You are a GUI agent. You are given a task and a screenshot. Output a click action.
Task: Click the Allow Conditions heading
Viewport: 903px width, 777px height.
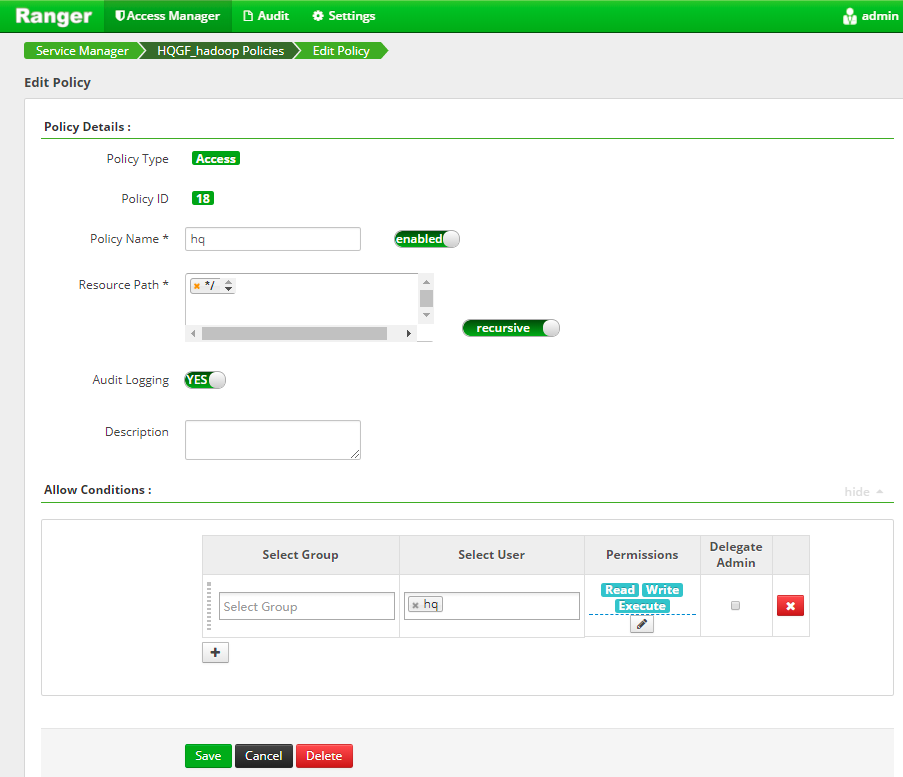[x=98, y=490]
